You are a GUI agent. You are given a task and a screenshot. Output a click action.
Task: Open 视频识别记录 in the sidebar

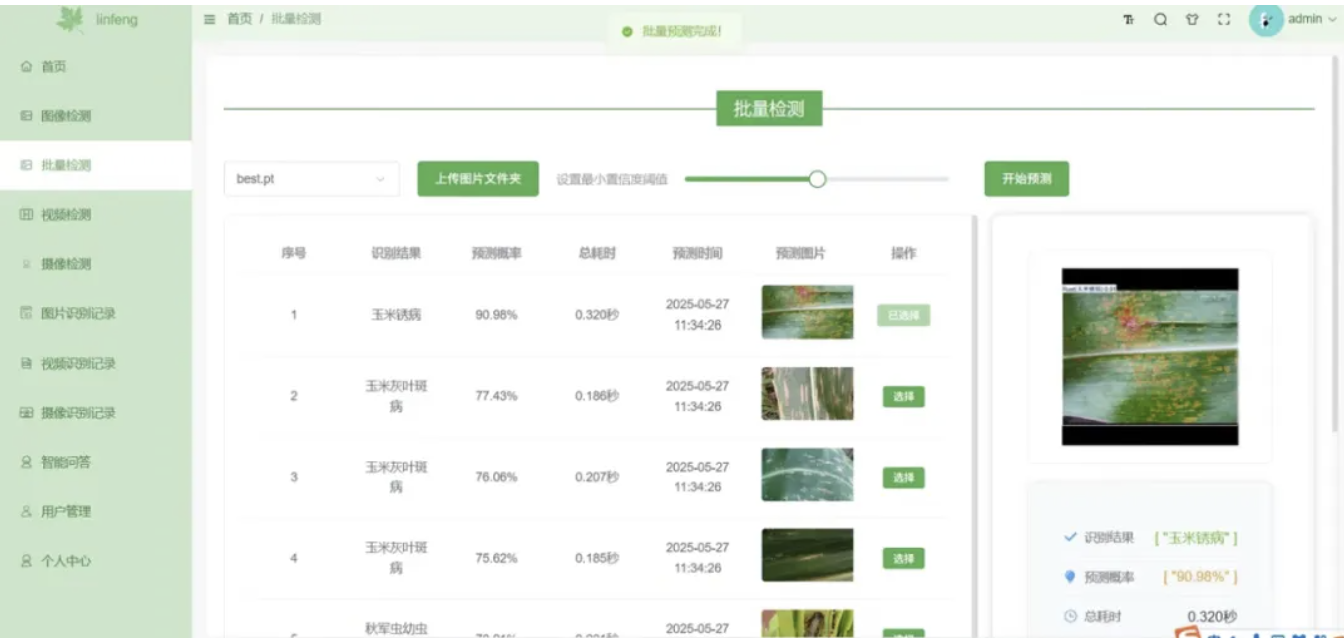point(96,363)
